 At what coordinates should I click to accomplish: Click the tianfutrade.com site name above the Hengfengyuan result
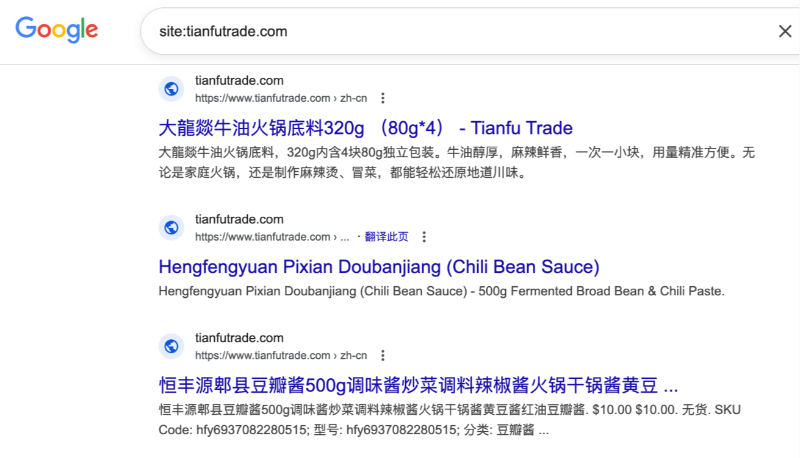coord(239,220)
